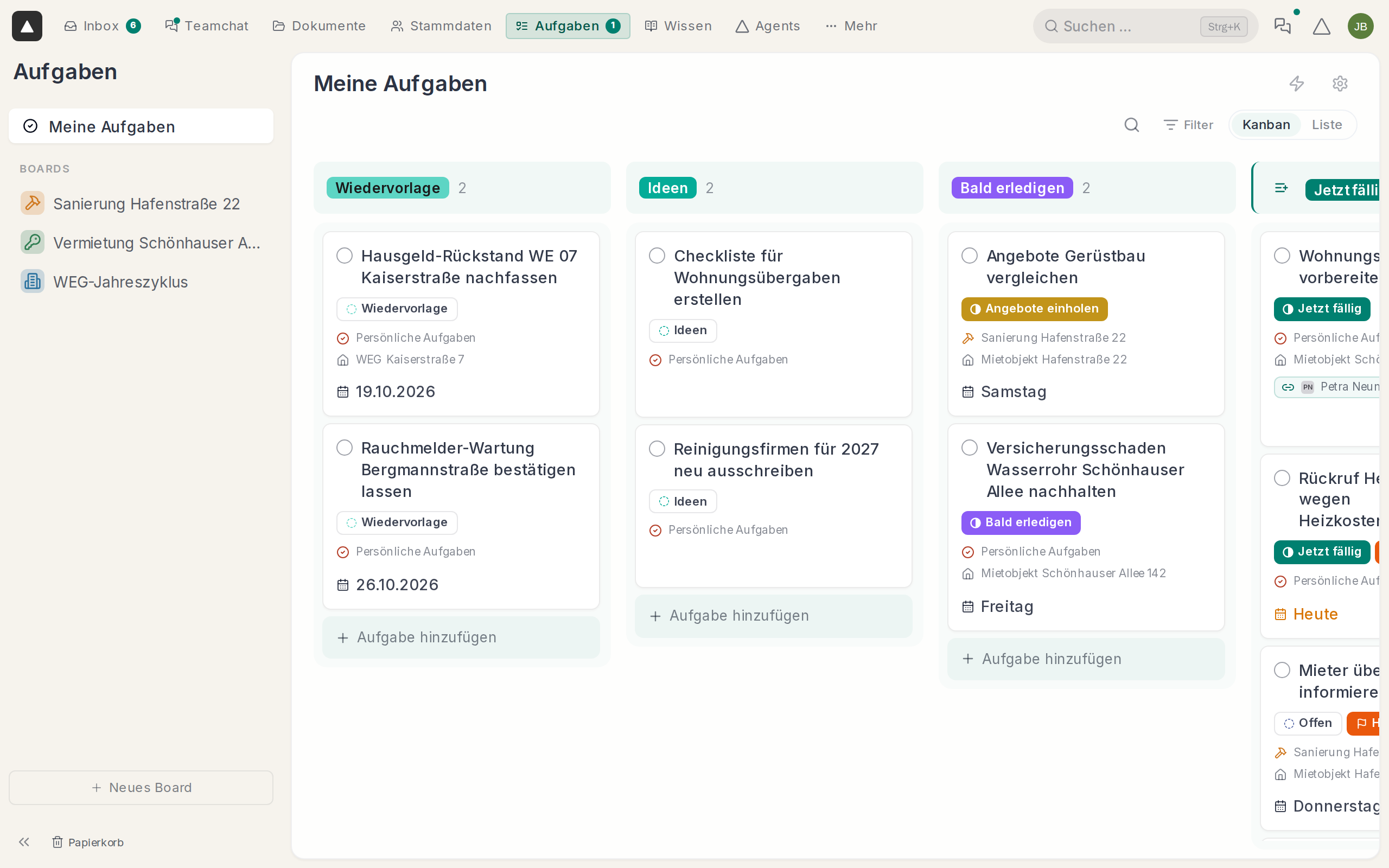Check off Angebote Gerüstbau vergleichen task

tap(970, 256)
